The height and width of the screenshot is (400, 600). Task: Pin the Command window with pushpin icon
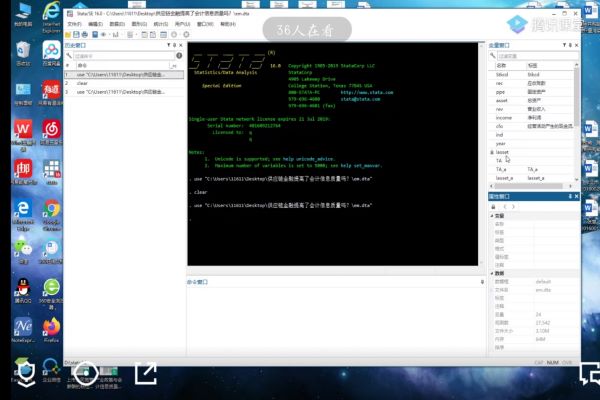point(482,282)
